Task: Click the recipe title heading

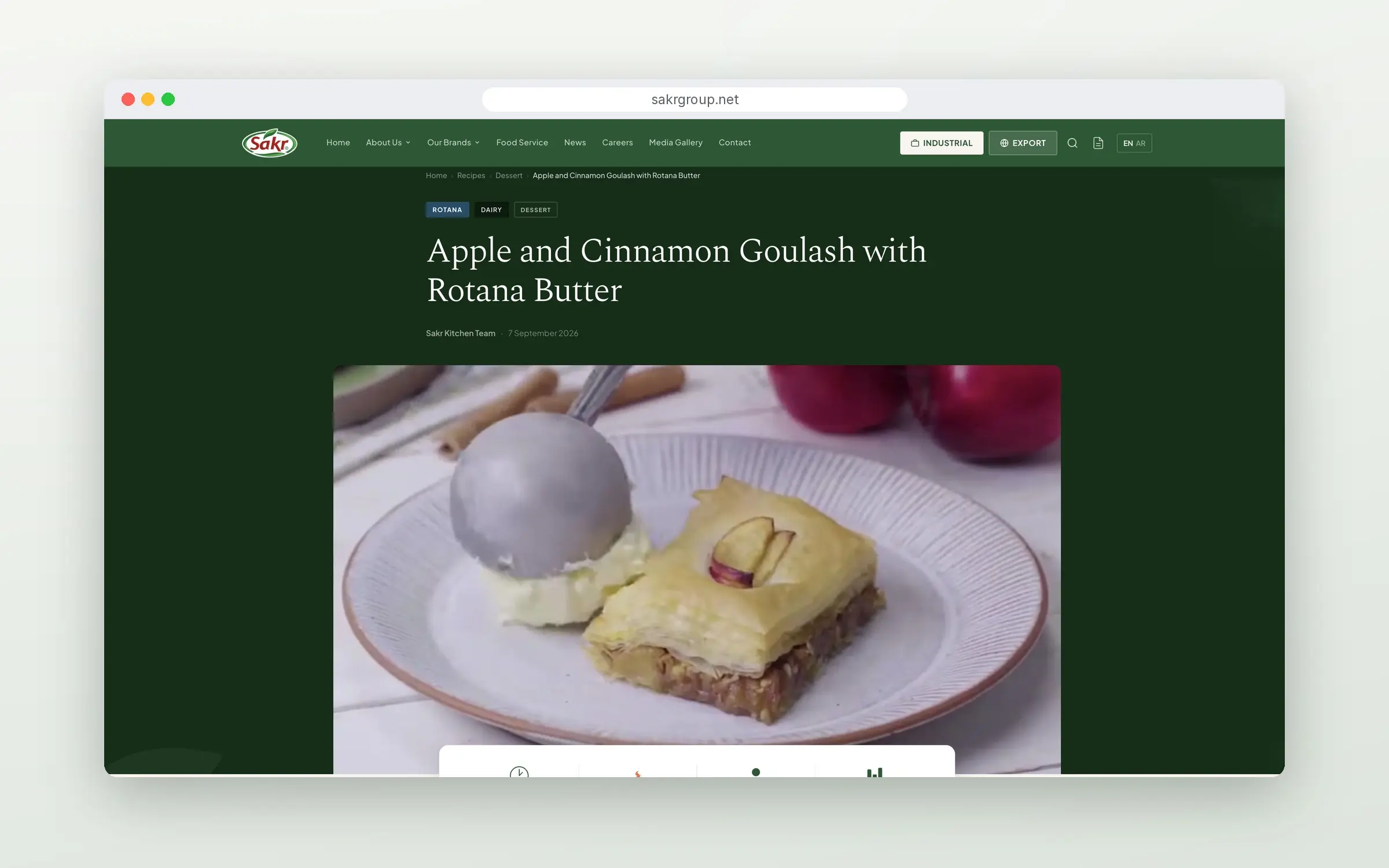Action: (x=677, y=270)
